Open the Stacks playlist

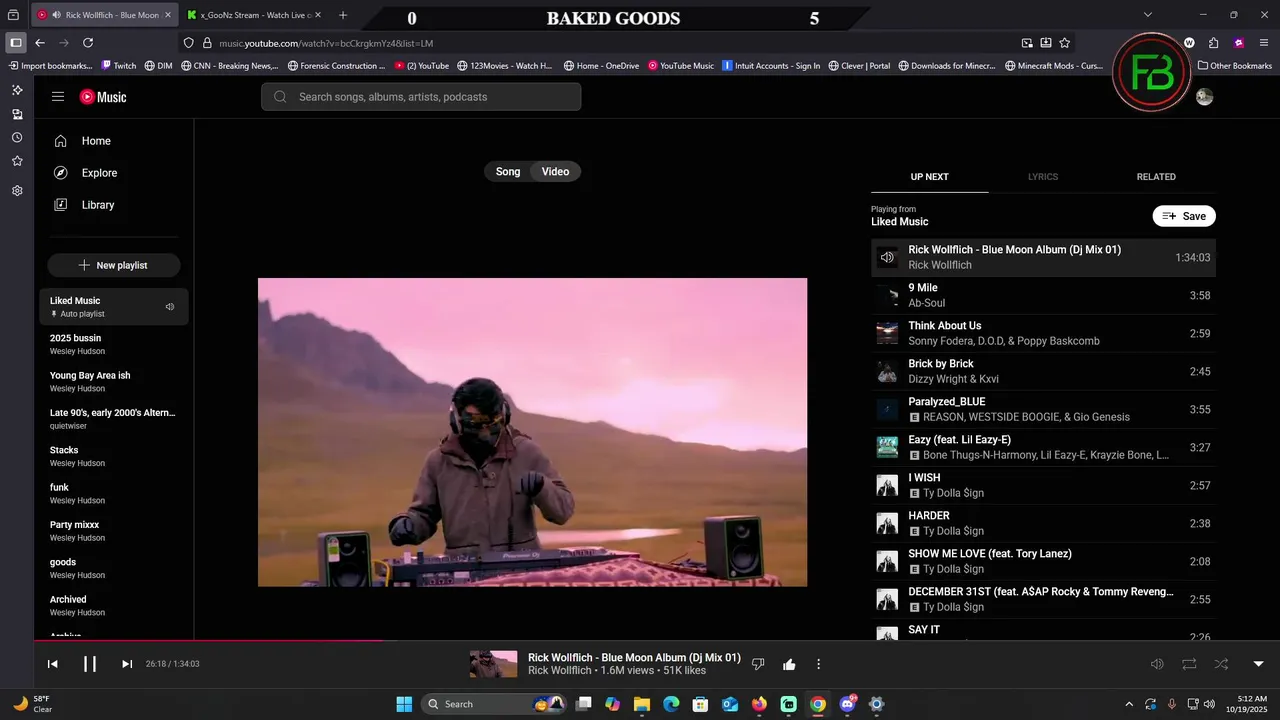tap(114, 456)
